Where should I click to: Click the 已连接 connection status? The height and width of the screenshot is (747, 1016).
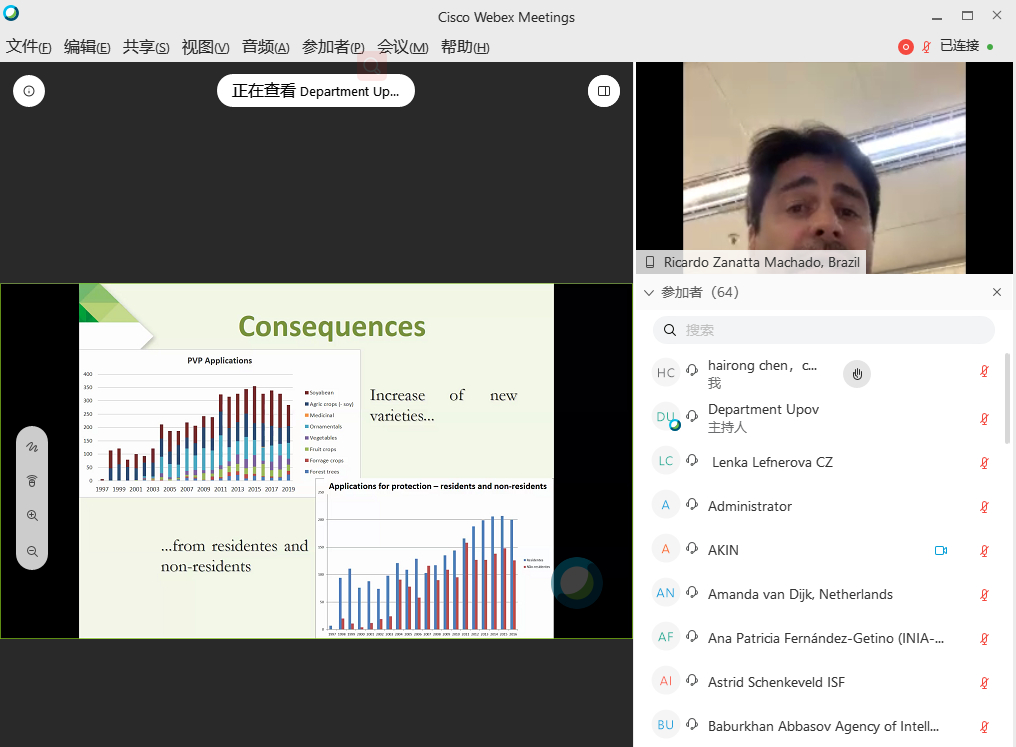pyautogui.click(x=959, y=45)
